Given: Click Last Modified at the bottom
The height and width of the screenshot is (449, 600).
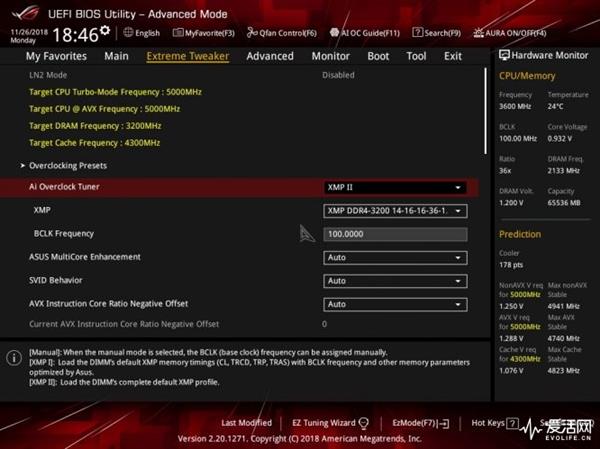Looking at the screenshot, I should click(246, 423).
